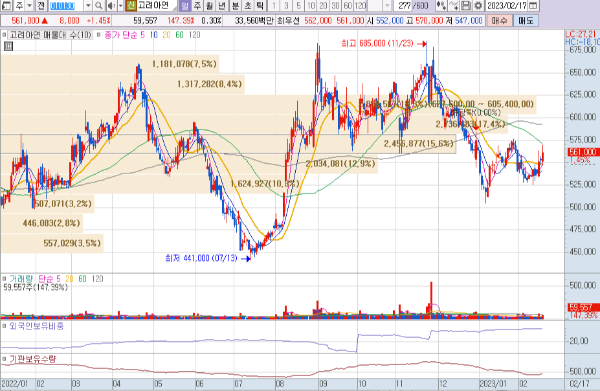Click the 1,317,282(8.4%) volume profile bar
The image size is (600, 391).
click(x=122, y=84)
